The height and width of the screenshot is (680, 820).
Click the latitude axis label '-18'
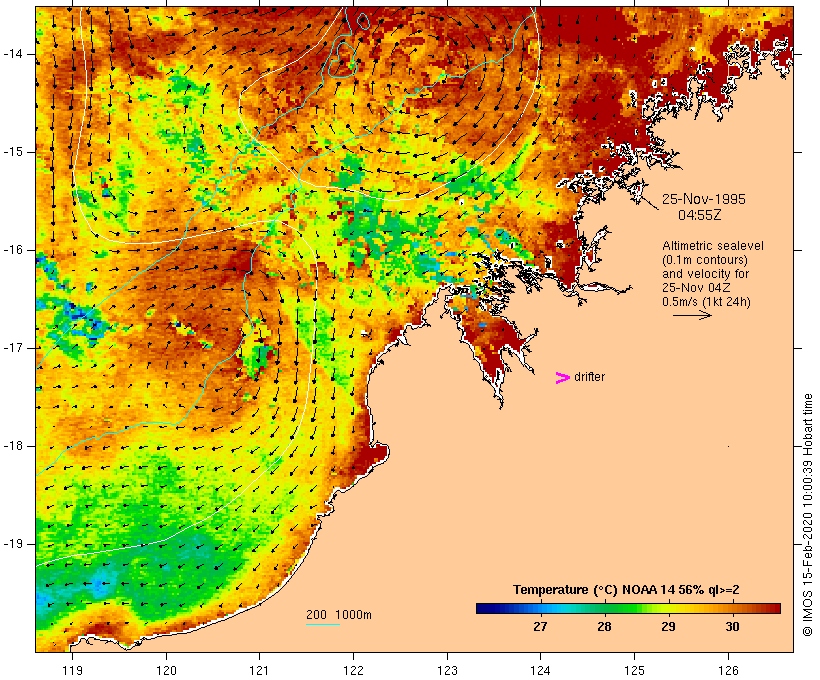point(12,446)
